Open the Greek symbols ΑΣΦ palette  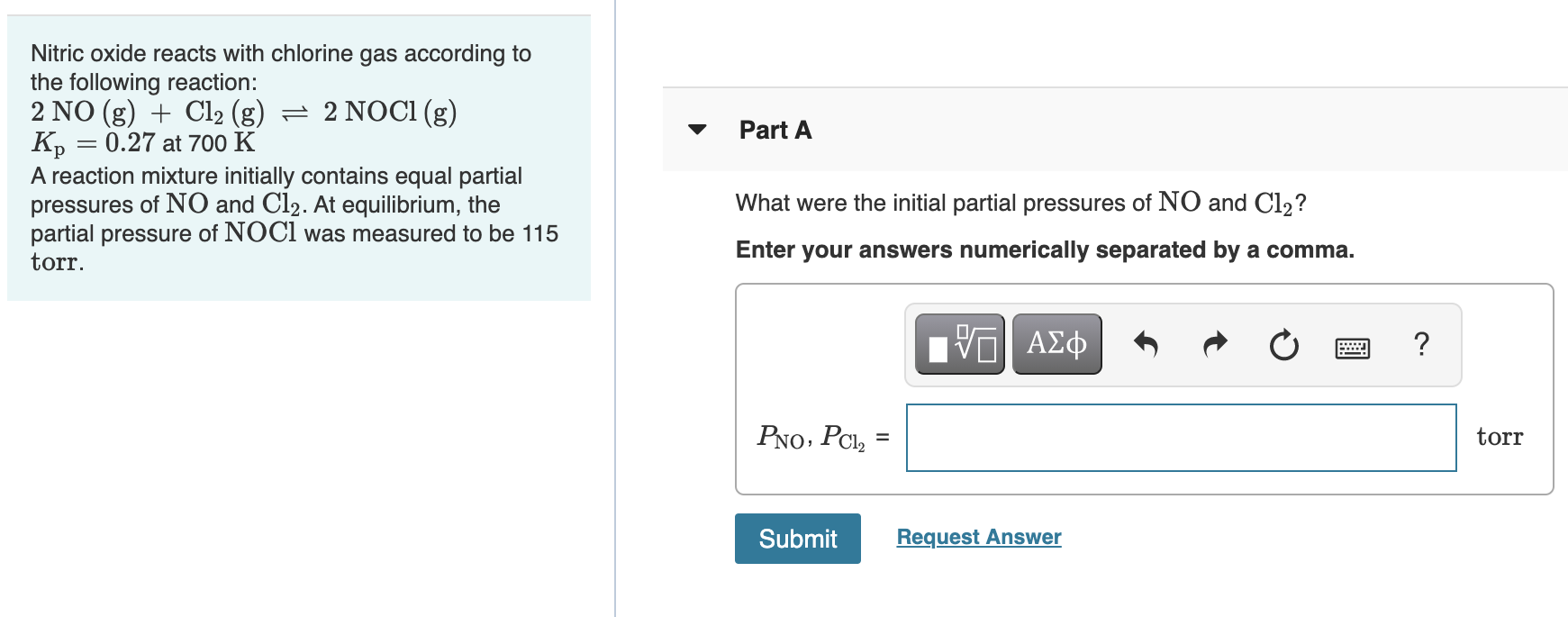pos(1056,344)
